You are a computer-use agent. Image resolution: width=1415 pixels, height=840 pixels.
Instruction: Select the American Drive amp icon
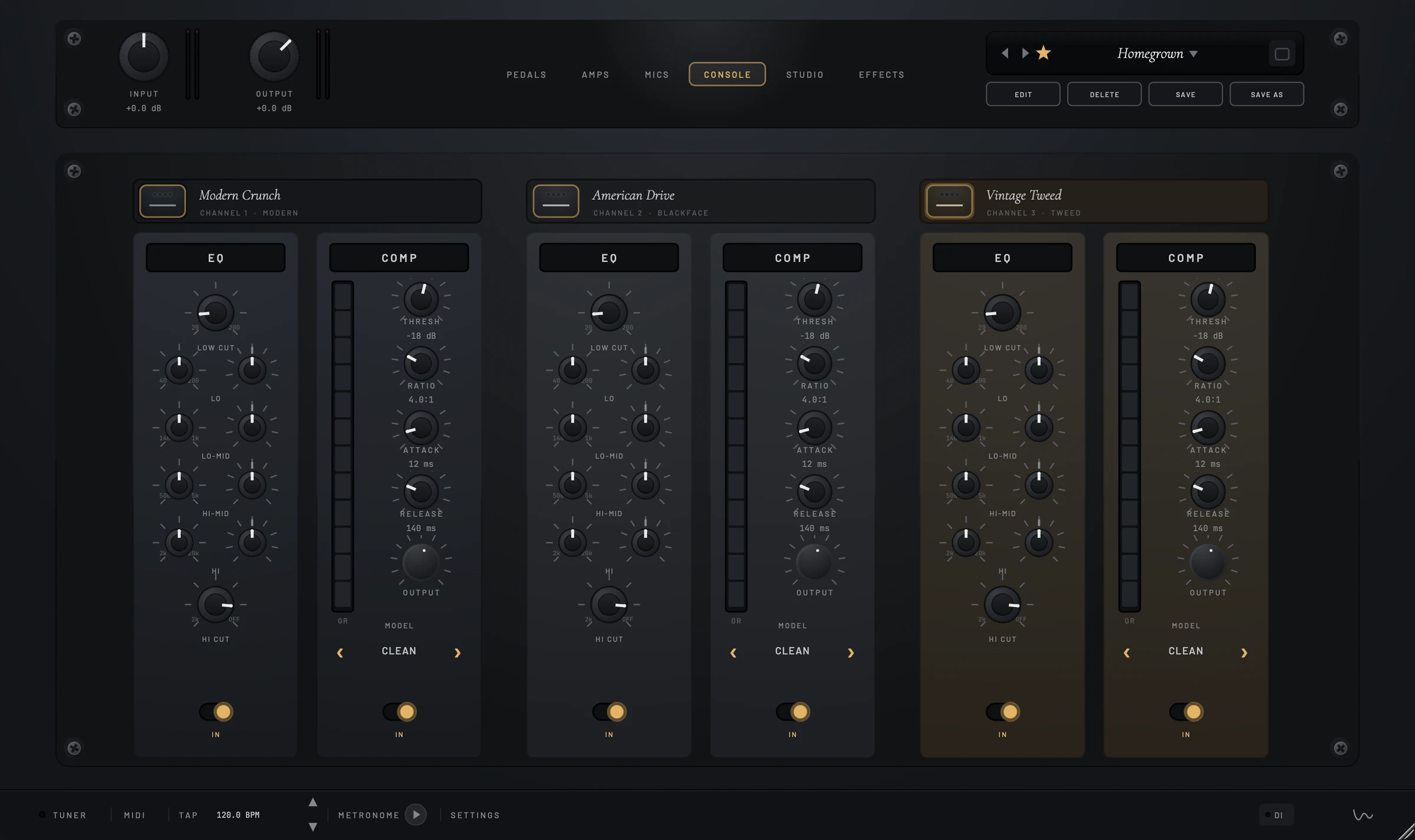click(555, 200)
